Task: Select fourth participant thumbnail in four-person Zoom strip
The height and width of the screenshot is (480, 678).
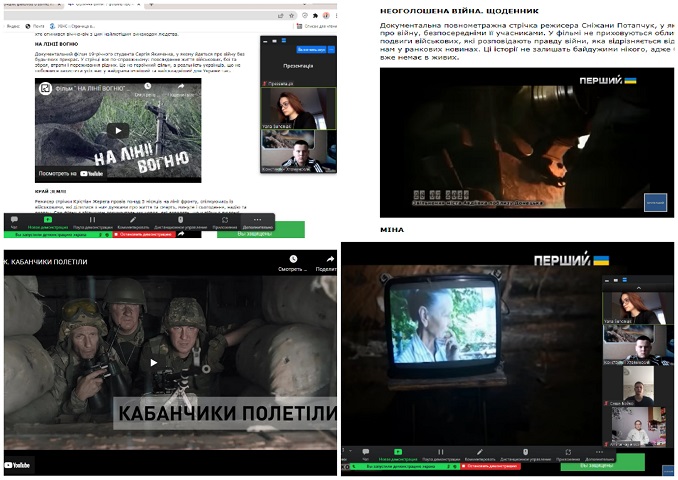Action: point(638,426)
